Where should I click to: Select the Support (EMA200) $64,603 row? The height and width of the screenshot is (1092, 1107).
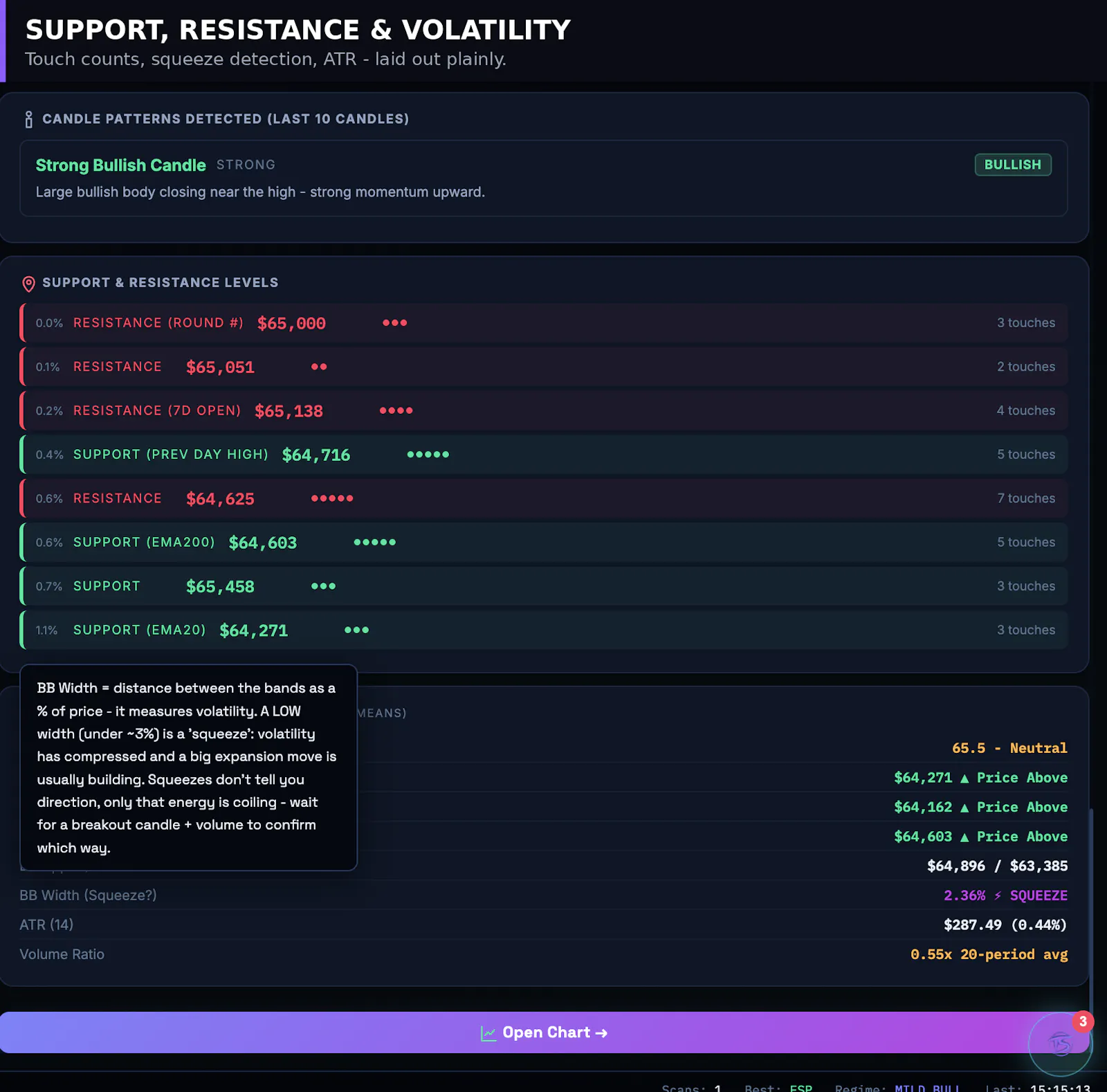click(544, 543)
